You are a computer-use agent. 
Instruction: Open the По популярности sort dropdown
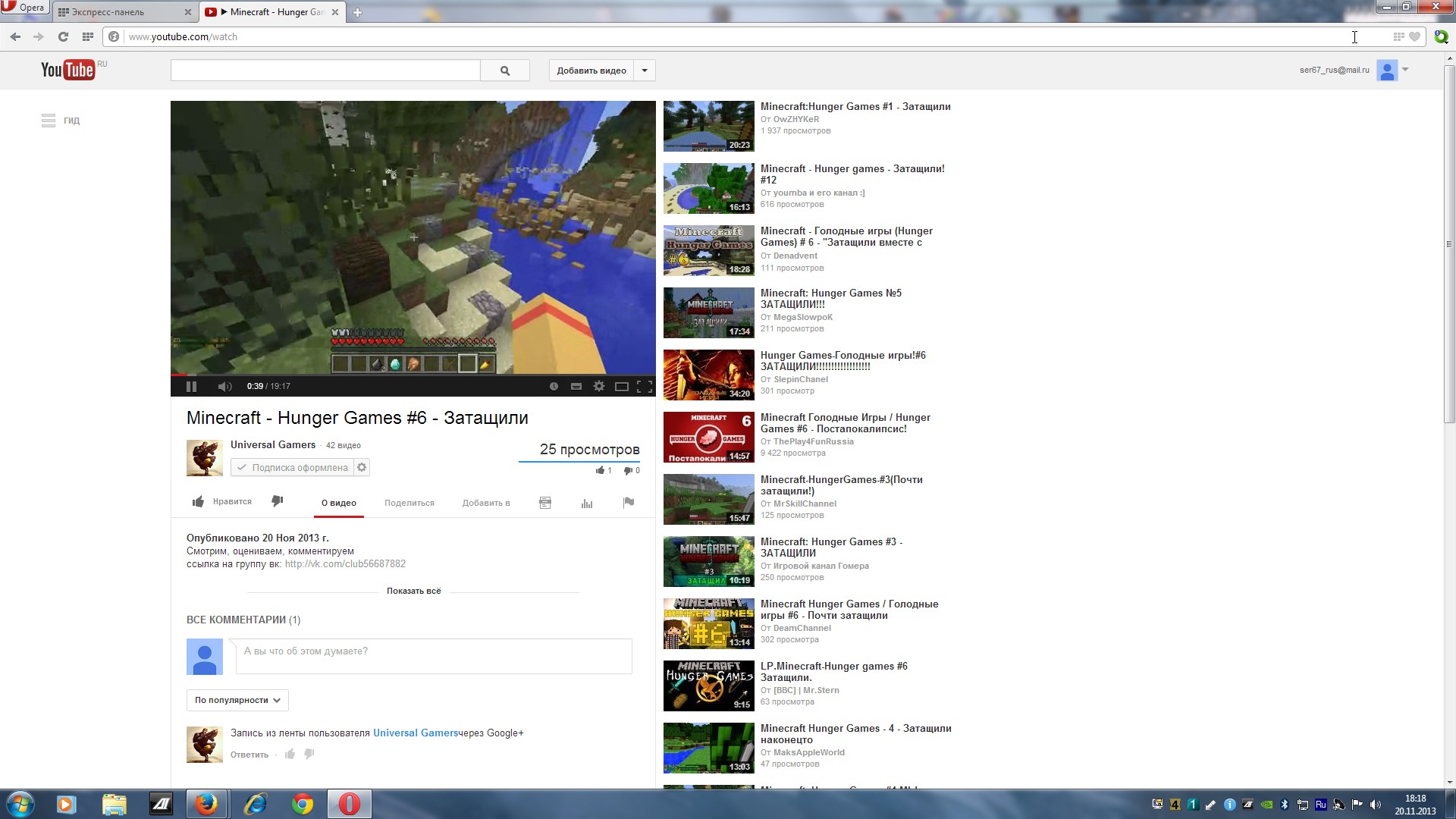[x=237, y=700]
